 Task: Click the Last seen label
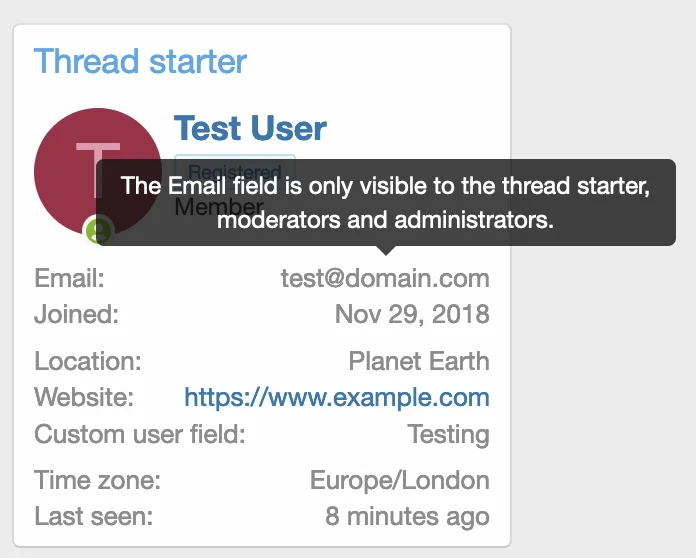pos(94,517)
